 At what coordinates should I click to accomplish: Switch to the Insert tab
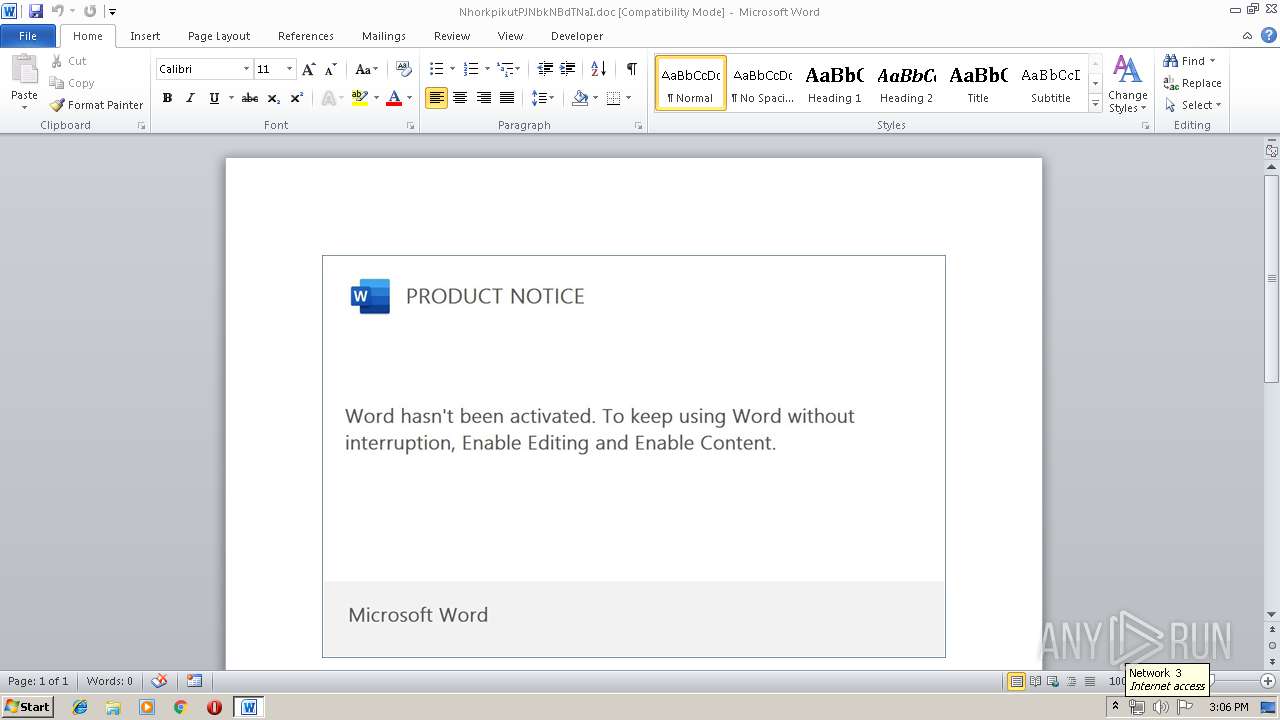pyautogui.click(x=145, y=36)
